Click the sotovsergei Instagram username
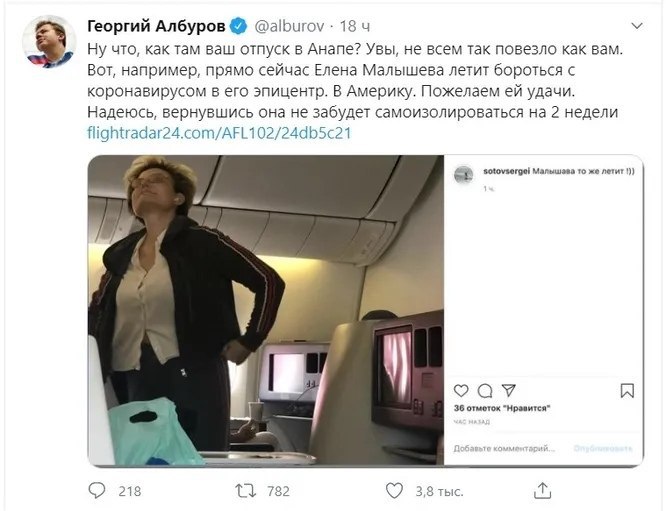Screen dimensions: 666x511 pyautogui.click(x=506, y=171)
